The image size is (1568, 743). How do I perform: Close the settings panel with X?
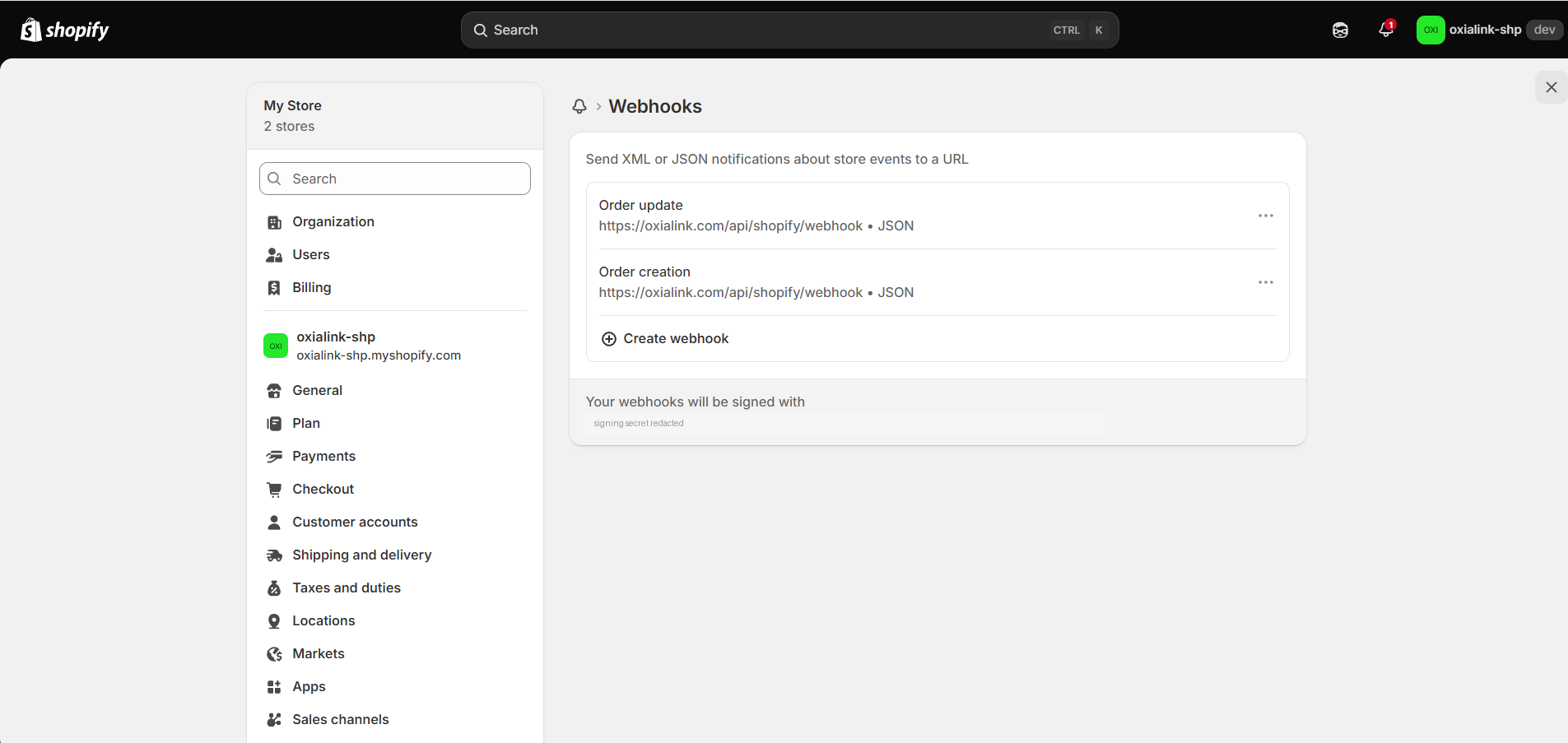(1551, 87)
